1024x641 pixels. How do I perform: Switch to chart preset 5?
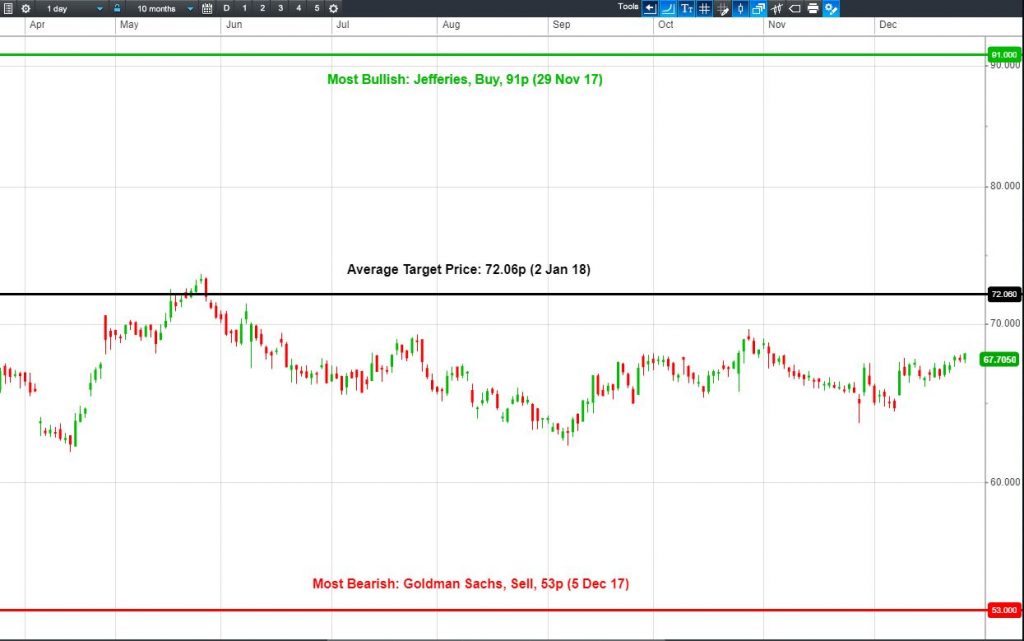(x=317, y=8)
